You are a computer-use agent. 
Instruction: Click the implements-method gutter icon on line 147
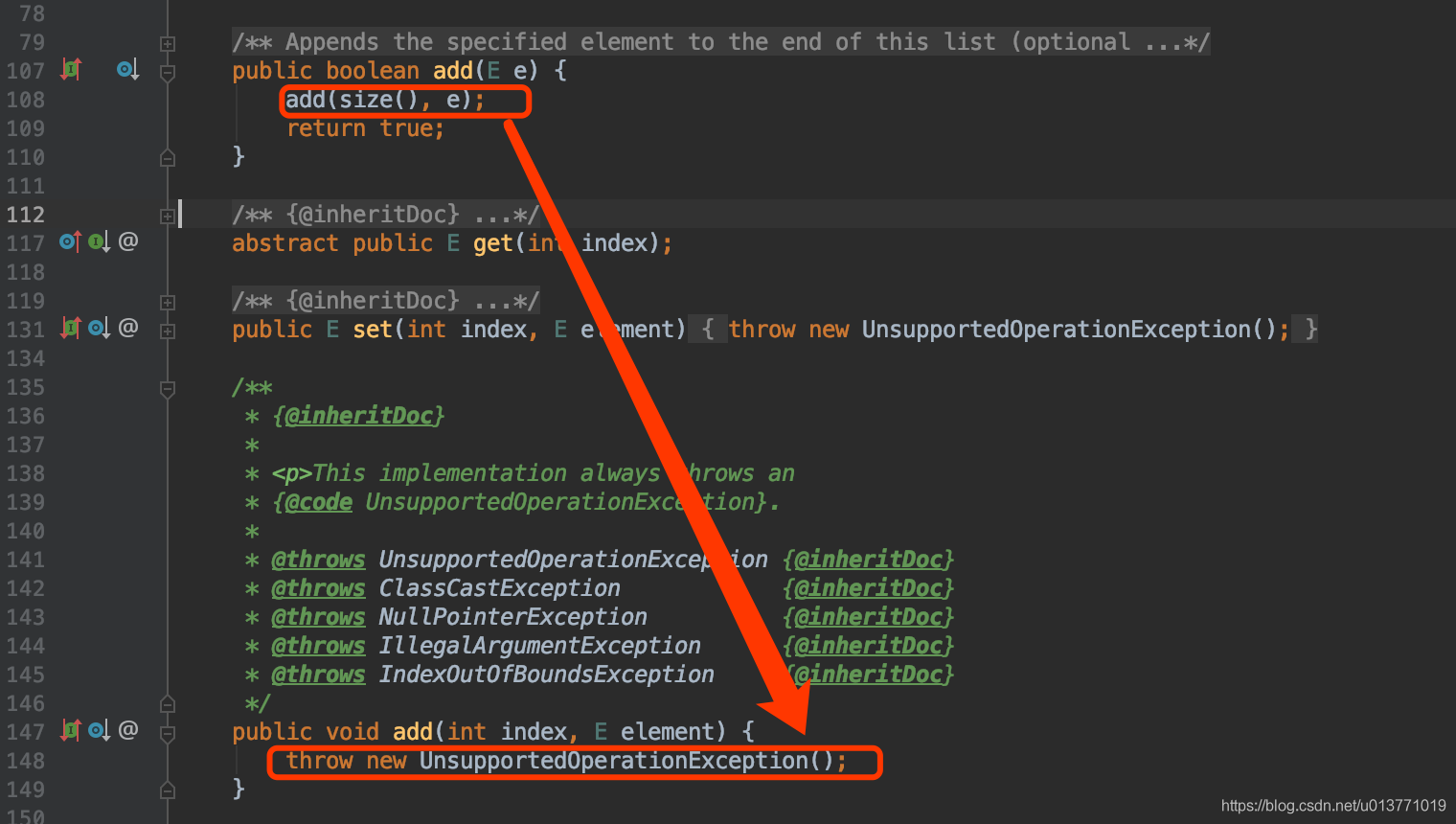coord(71,730)
